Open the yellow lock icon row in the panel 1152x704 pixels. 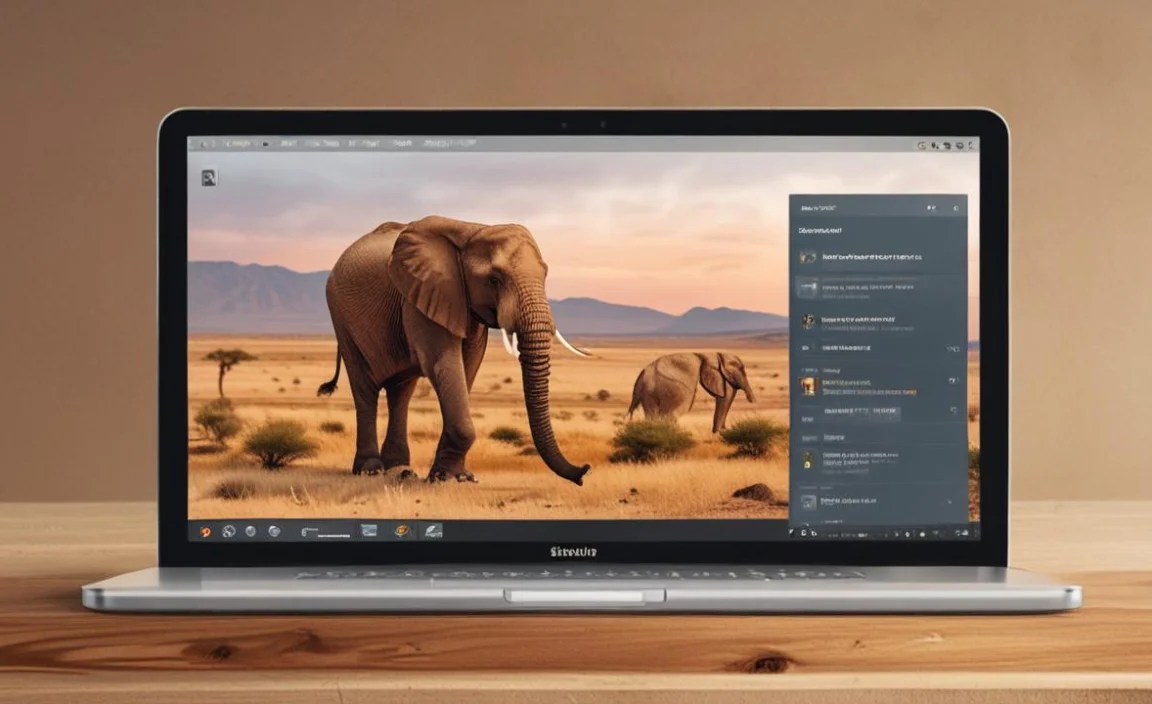pyautogui.click(x=878, y=460)
